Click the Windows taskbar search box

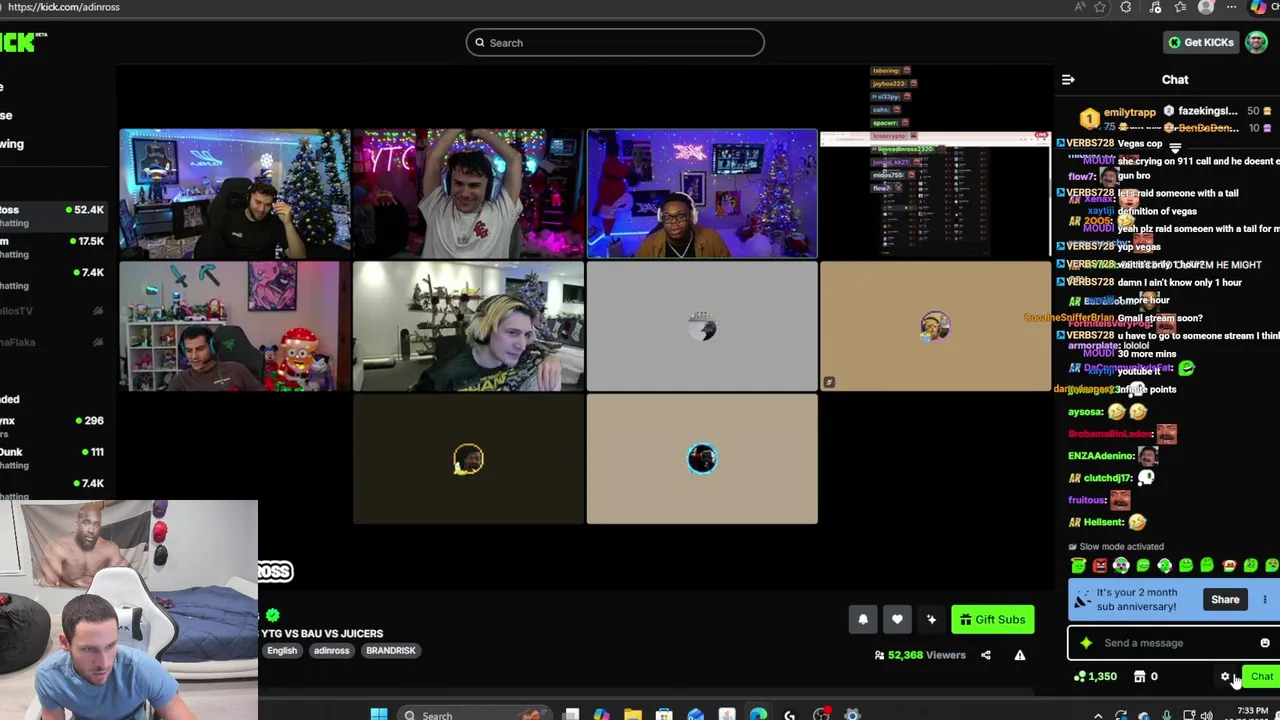(x=475, y=714)
